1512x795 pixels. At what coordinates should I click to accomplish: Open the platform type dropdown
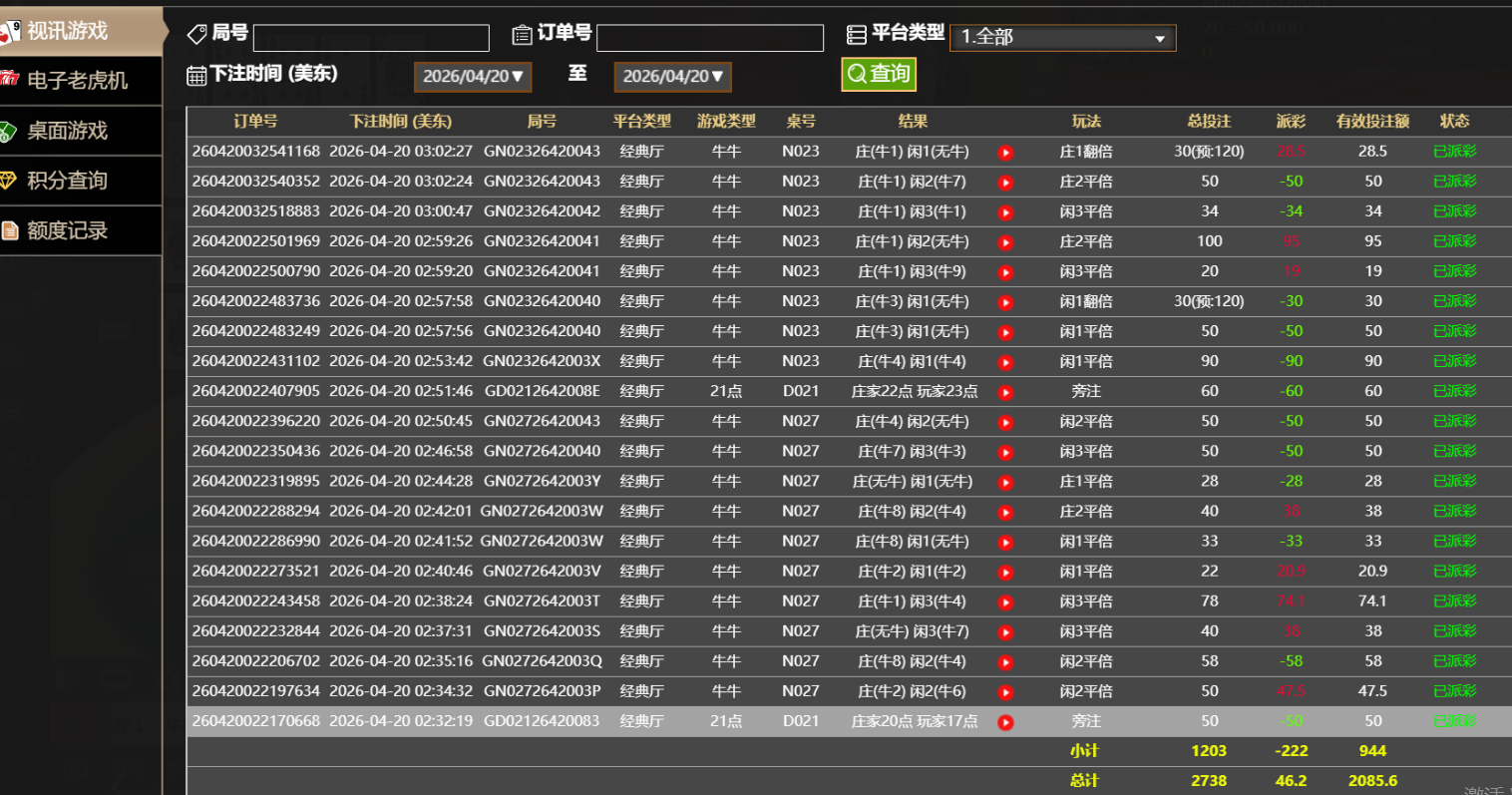(1062, 38)
